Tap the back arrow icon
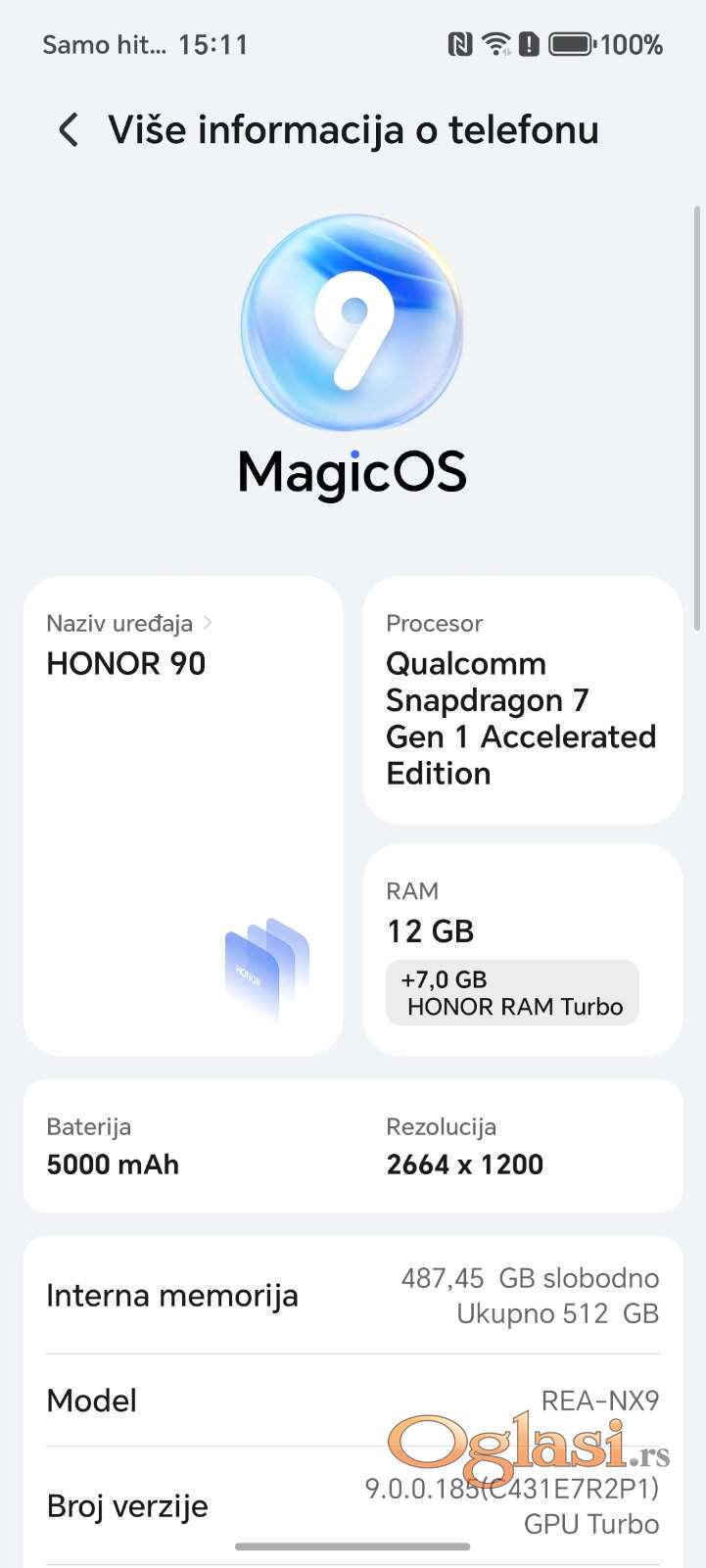This screenshot has height=1568, width=706. tap(68, 129)
